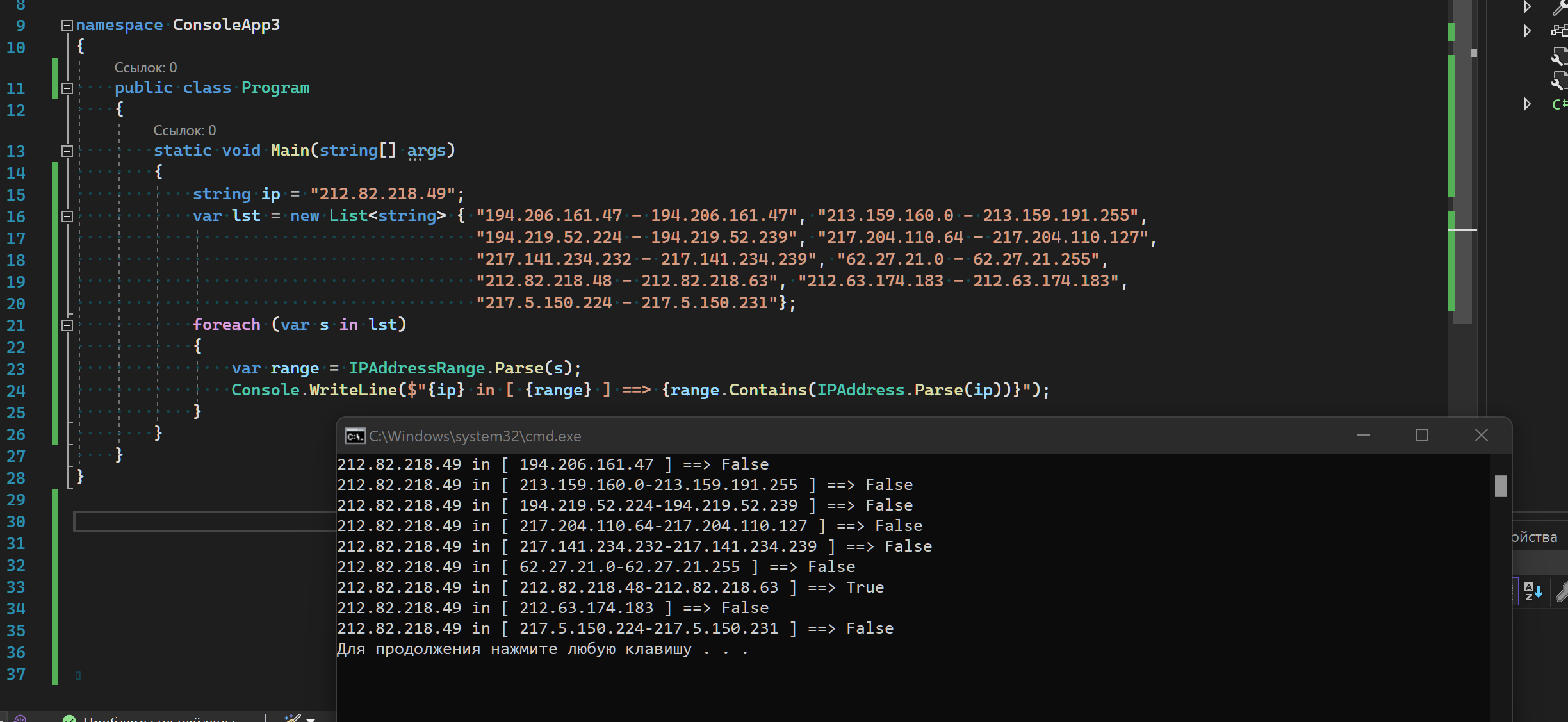The width and height of the screenshot is (1568, 722).
Task: Click the cmd.exe window title icon
Action: [x=355, y=436]
